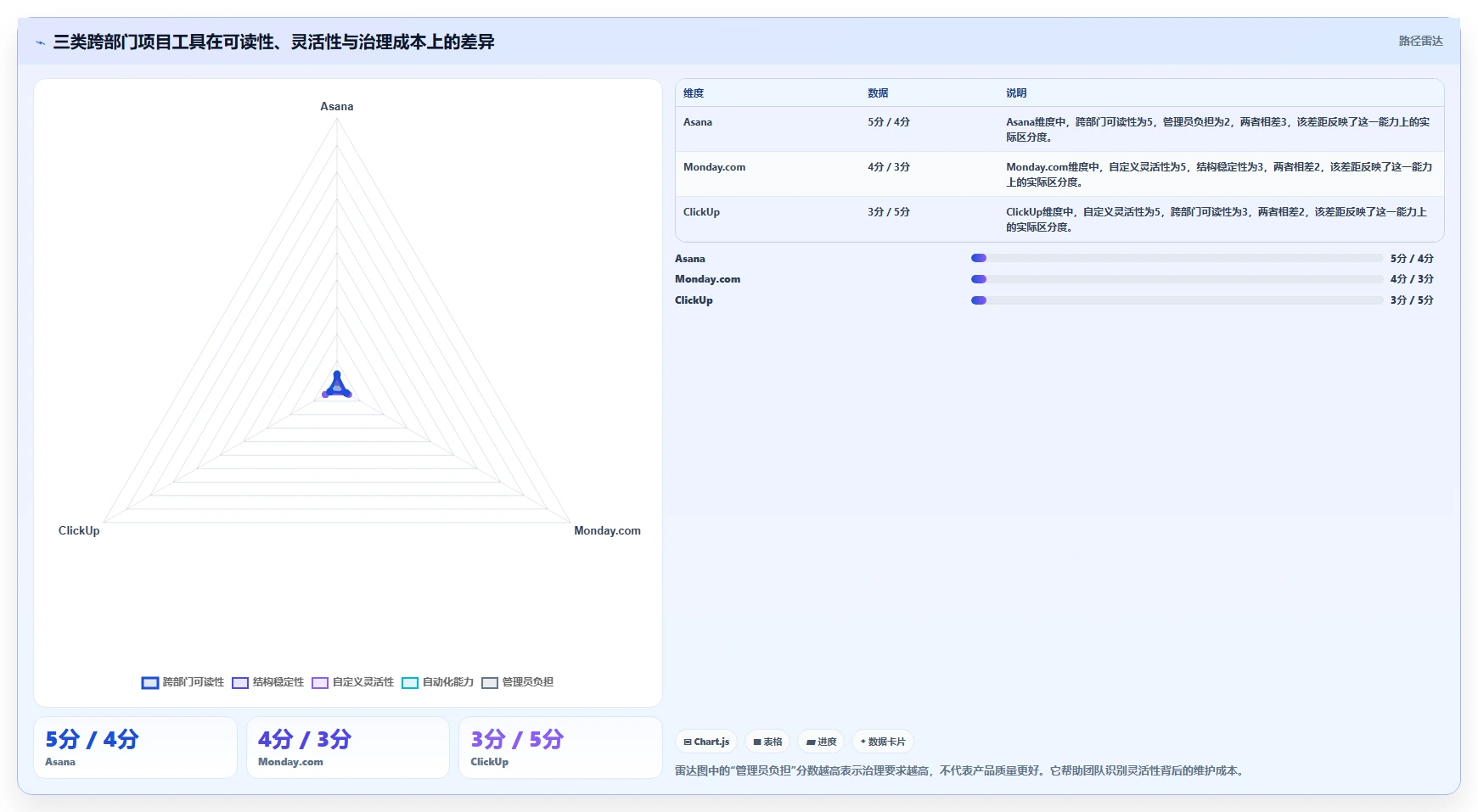Toggle the 跨部门可读性 legend series

click(x=183, y=682)
